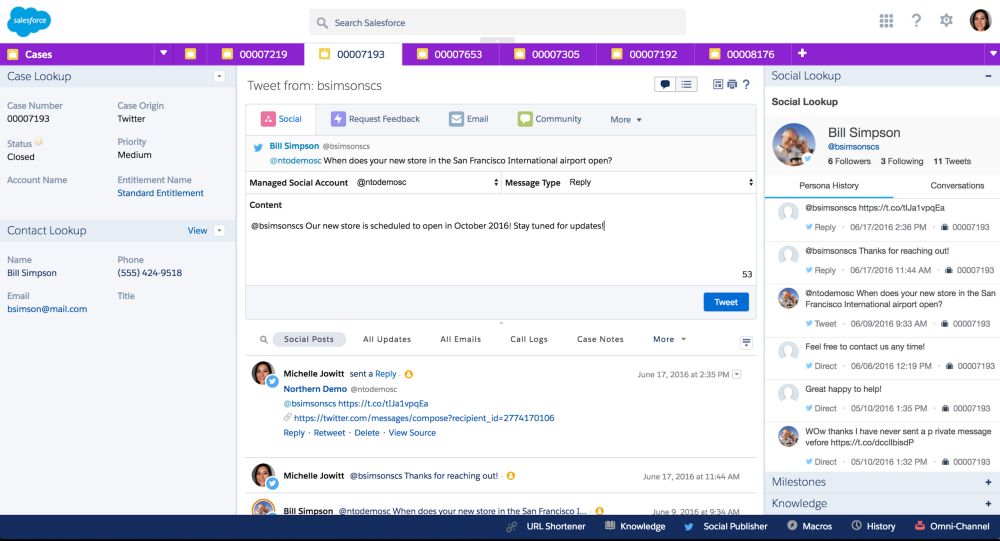Screen dimensions: 1000x541
Task: Expand the Knowledge sidebar section
Action: point(988,503)
